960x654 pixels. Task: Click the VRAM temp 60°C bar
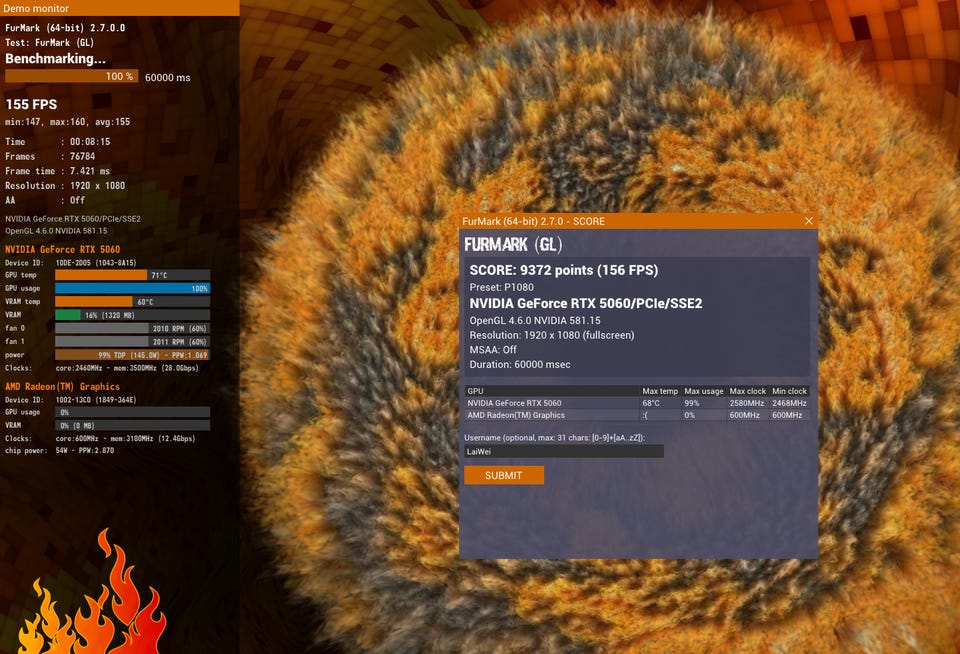[133, 302]
